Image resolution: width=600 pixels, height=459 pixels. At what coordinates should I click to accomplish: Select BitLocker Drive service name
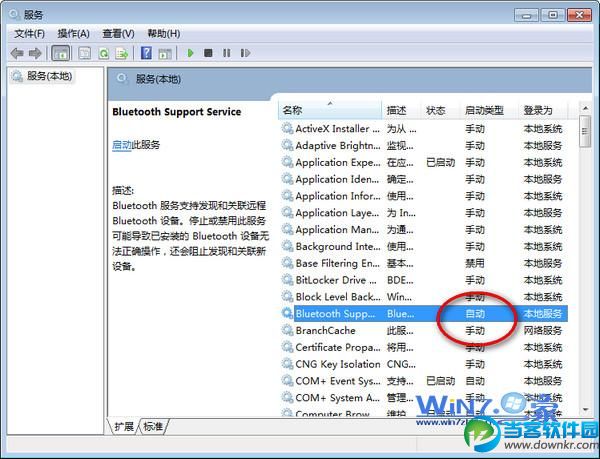[336, 280]
